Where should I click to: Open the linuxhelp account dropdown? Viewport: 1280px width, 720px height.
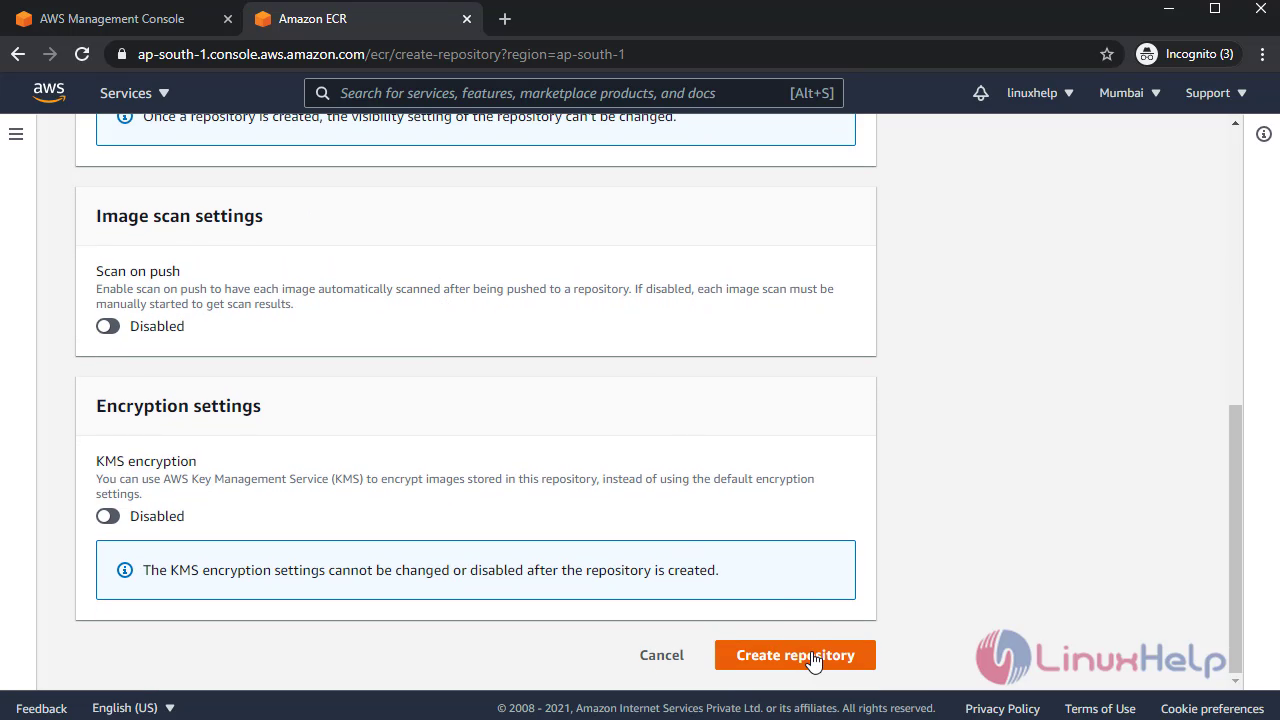pos(1040,93)
